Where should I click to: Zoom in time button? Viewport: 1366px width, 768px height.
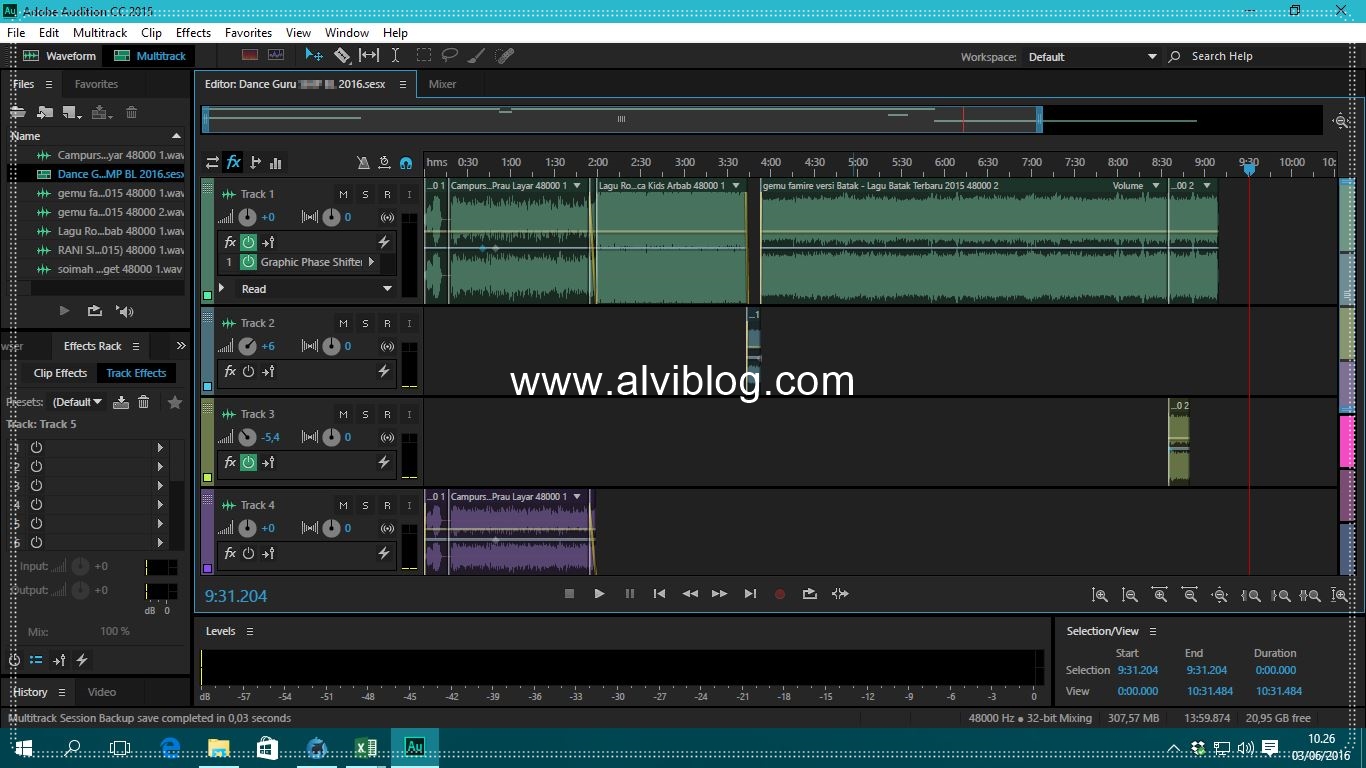[1160, 595]
